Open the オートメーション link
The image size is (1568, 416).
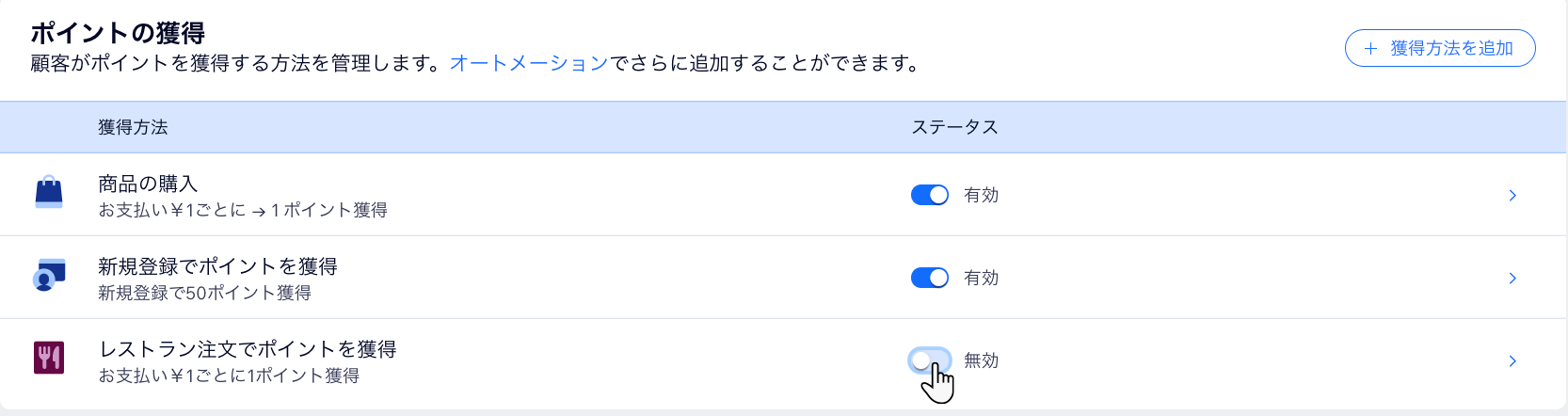(529, 63)
